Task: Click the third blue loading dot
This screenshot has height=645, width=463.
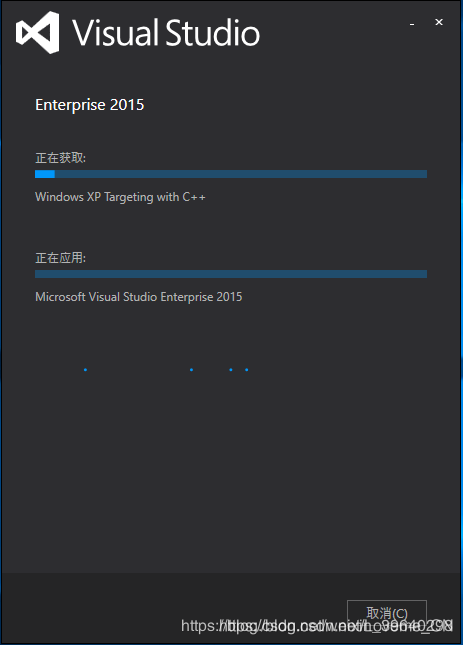Action: (231, 370)
